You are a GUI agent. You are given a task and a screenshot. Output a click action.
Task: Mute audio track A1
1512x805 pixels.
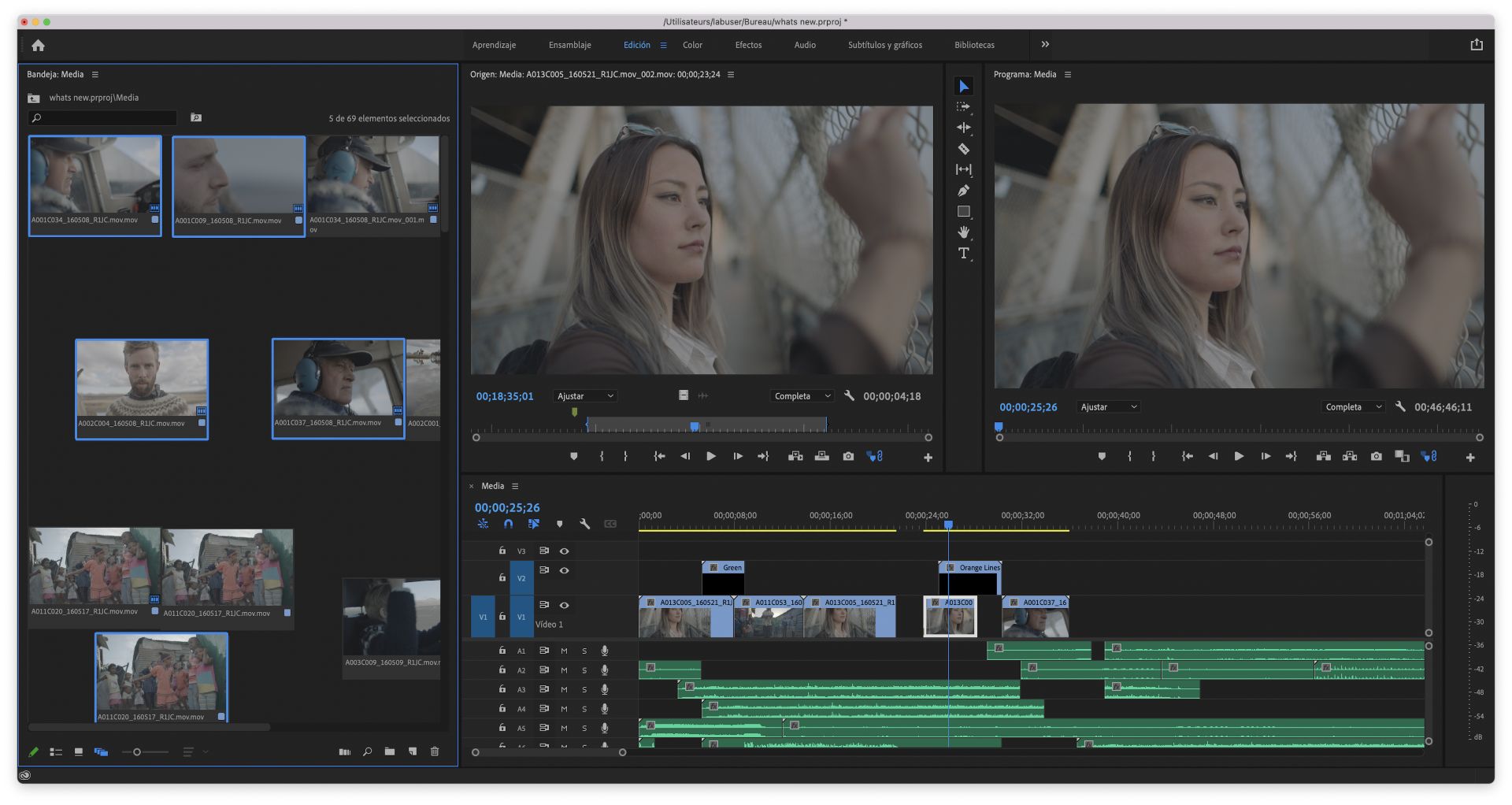pyautogui.click(x=564, y=651)
